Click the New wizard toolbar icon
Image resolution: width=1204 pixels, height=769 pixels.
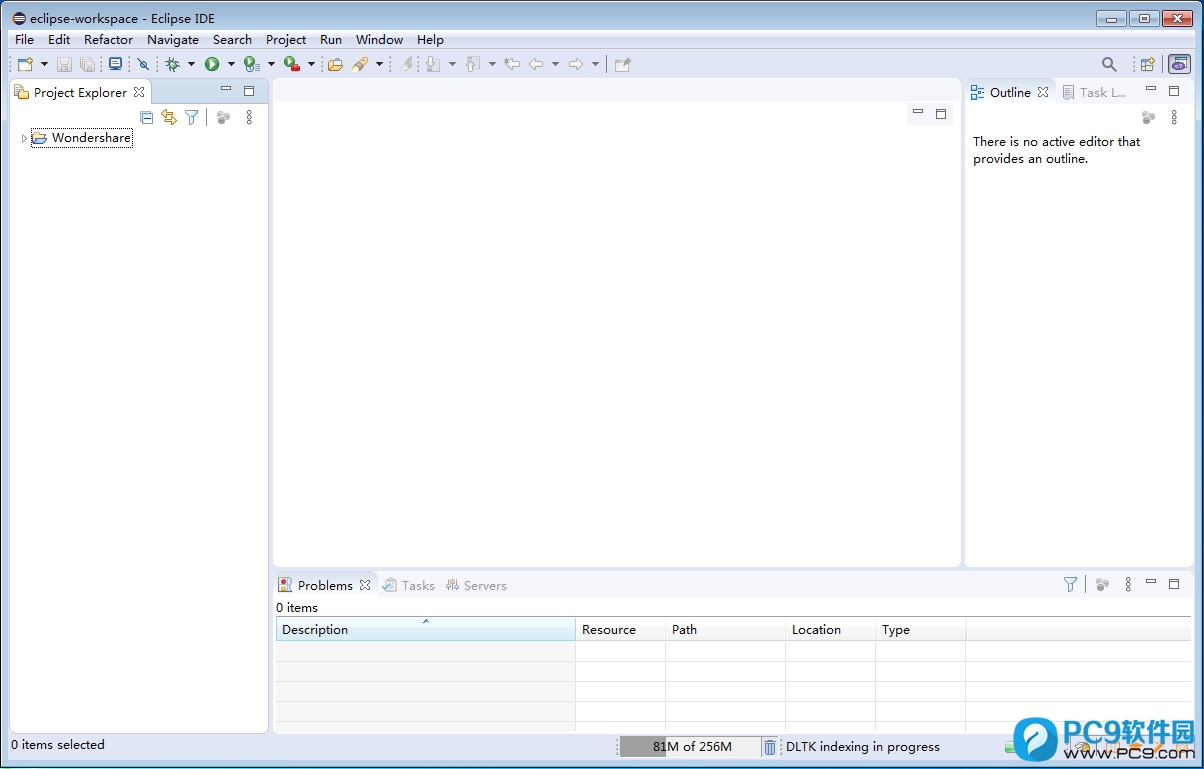(26, 64)
